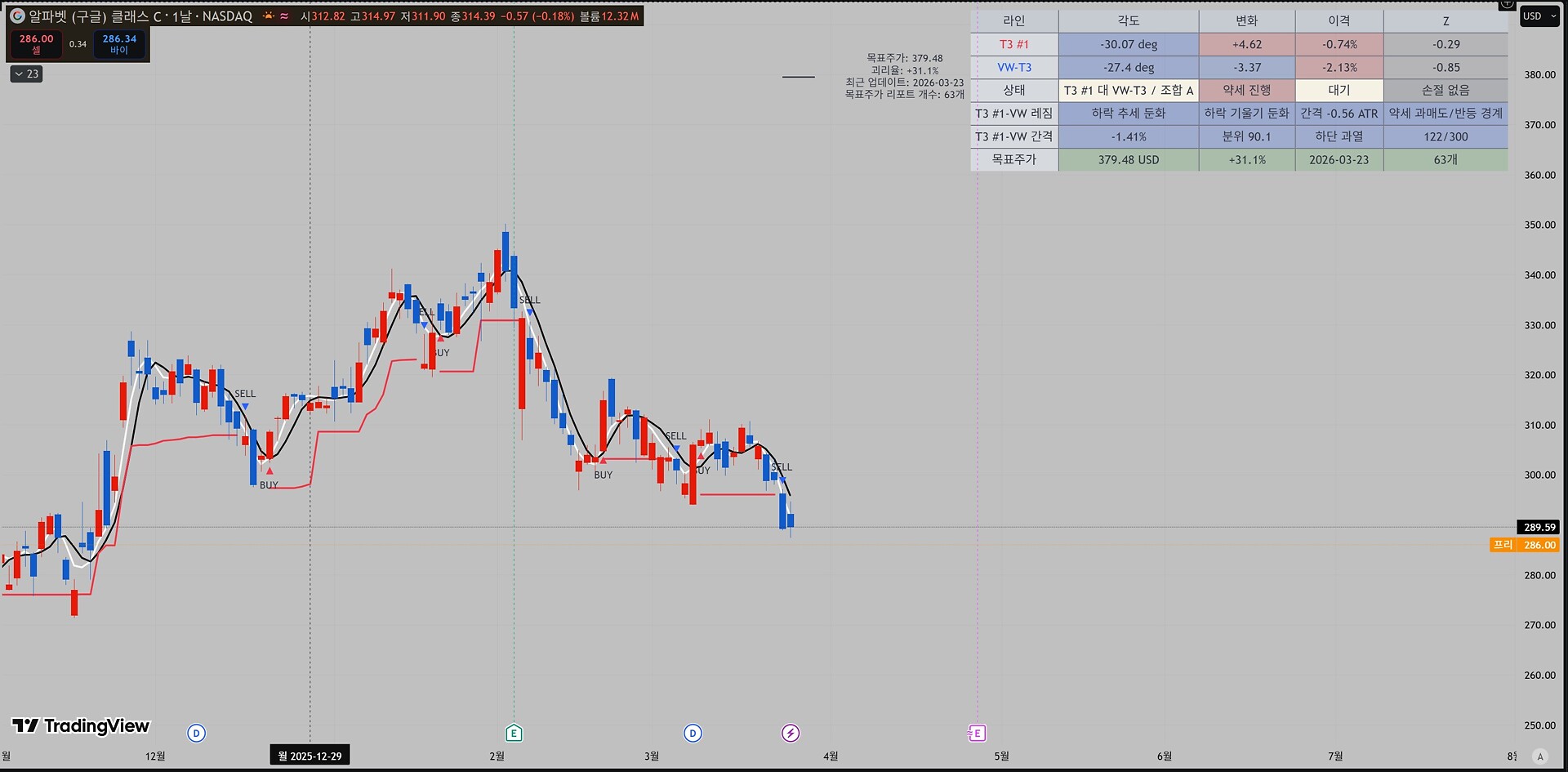Open the green earnings E marker
Screen dimensions: 1568x772
514,733
